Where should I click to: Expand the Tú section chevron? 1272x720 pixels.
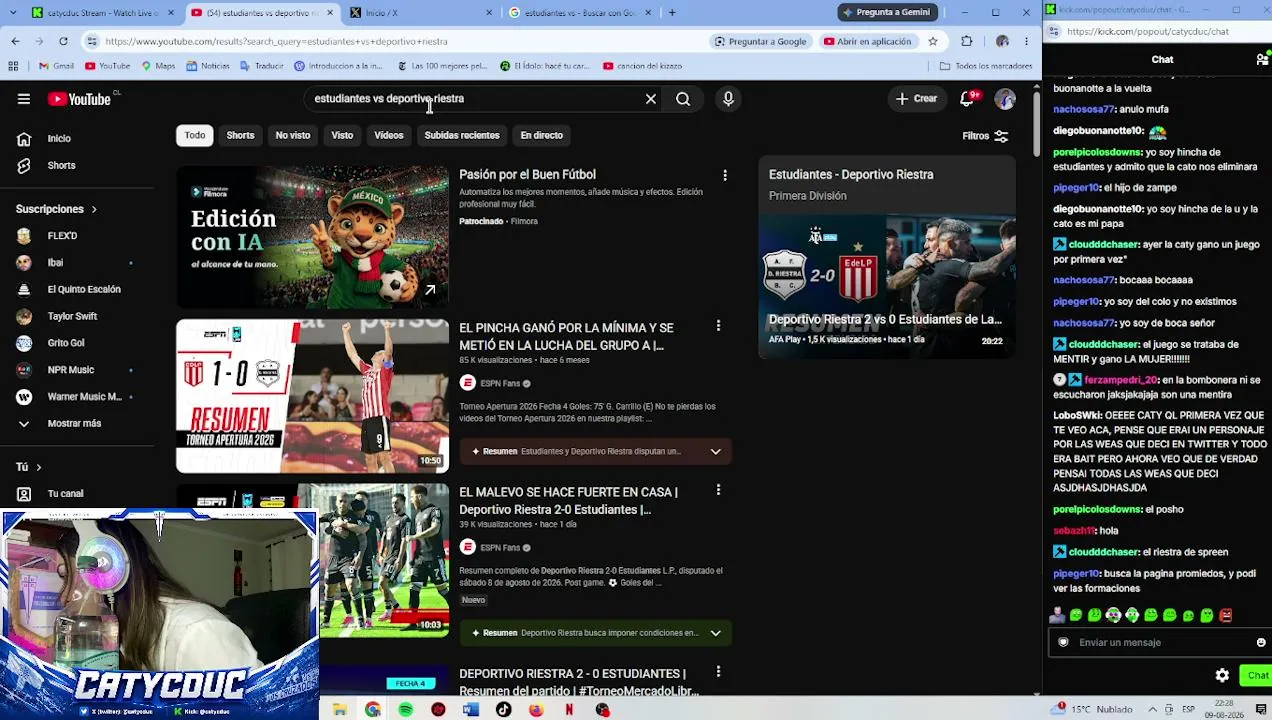pos(39,467)
